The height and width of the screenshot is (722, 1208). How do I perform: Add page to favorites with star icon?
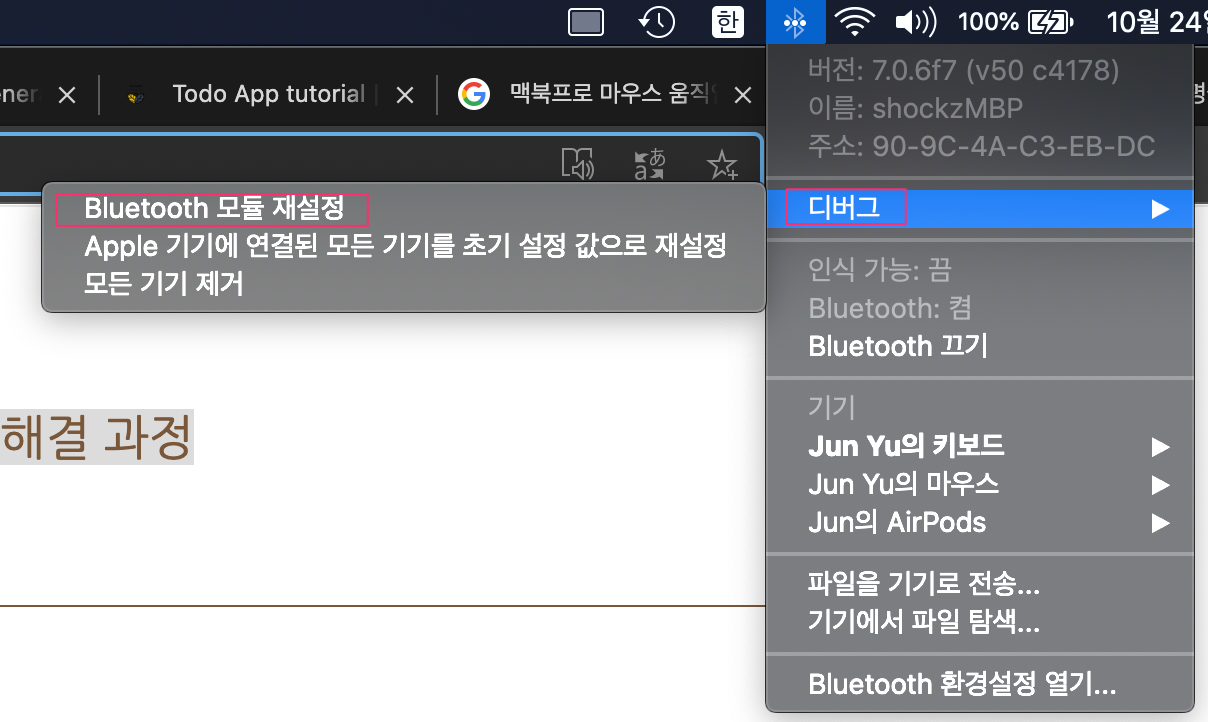[721, 164]
